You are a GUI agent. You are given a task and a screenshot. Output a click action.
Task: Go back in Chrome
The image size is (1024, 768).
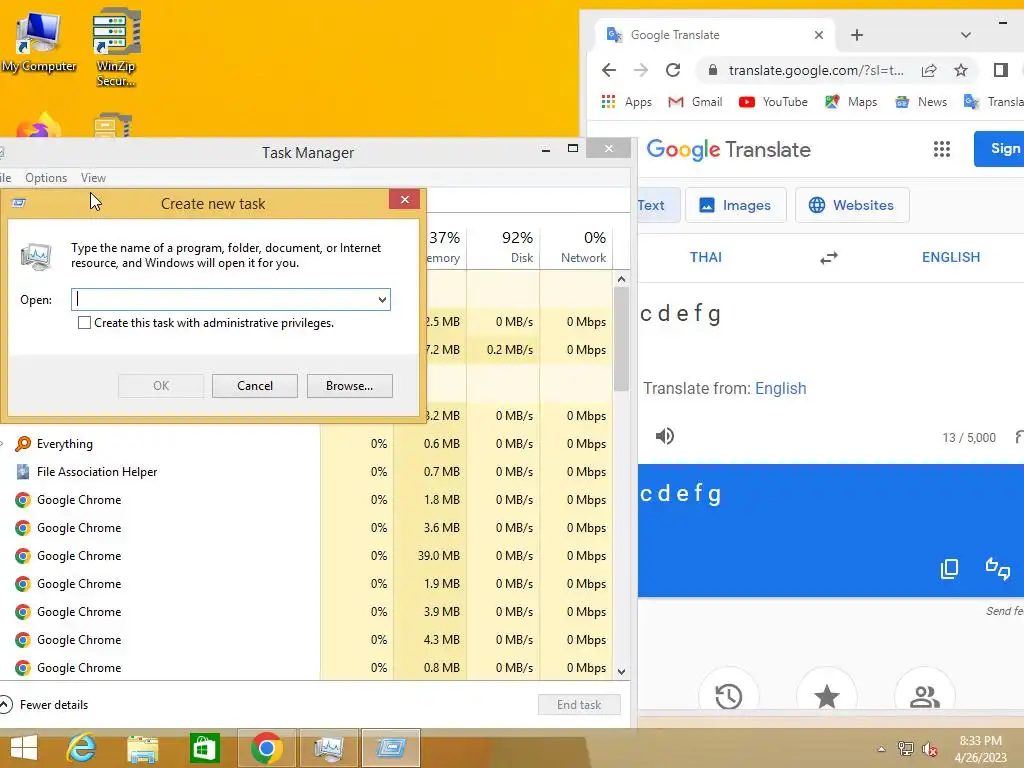tap(609, 70)
